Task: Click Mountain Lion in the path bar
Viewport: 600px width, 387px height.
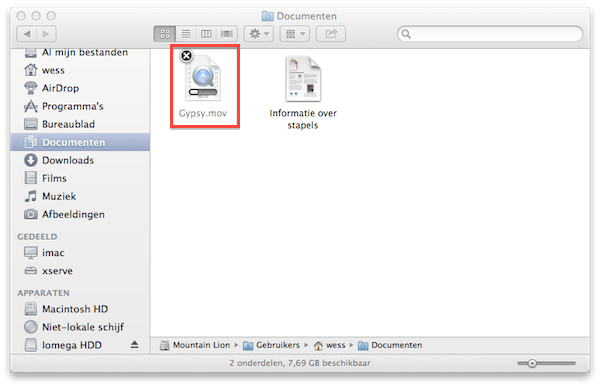Action: pyautogui.click(x=196, y=345)
